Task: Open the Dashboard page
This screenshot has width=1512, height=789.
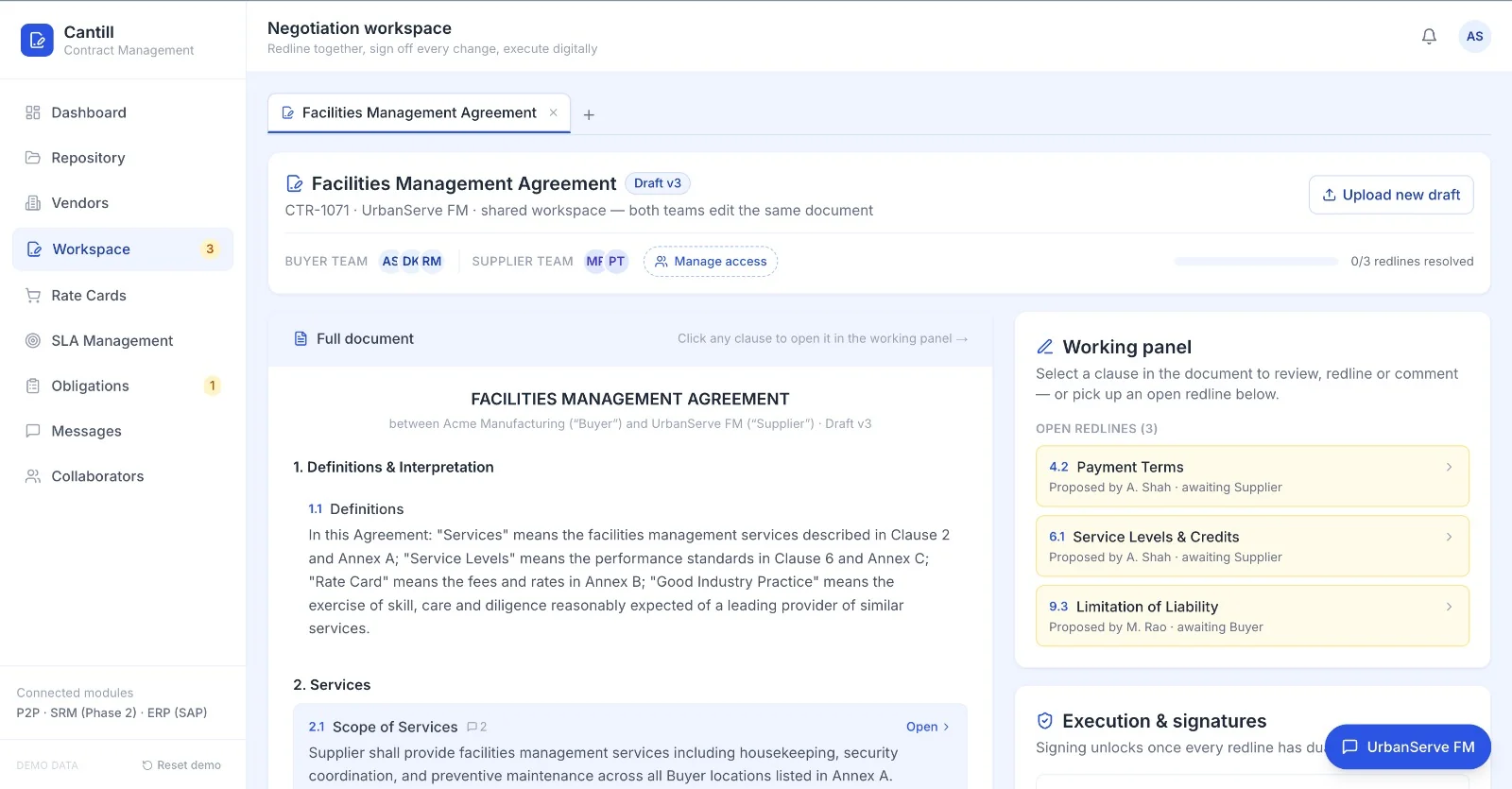Action: click(123, 112)
